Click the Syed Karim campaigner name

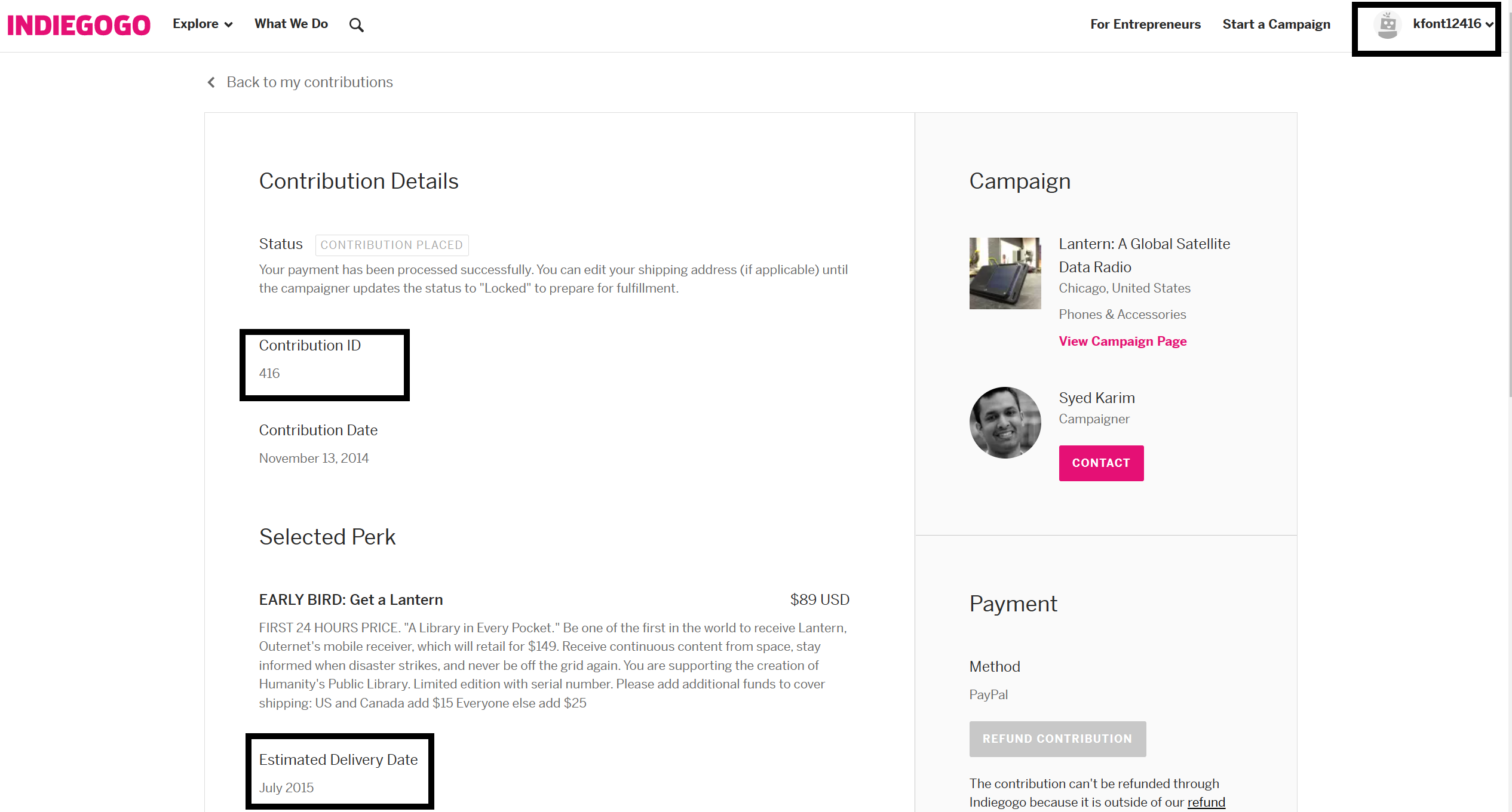pyautogui.click(x=1096, y=398)
